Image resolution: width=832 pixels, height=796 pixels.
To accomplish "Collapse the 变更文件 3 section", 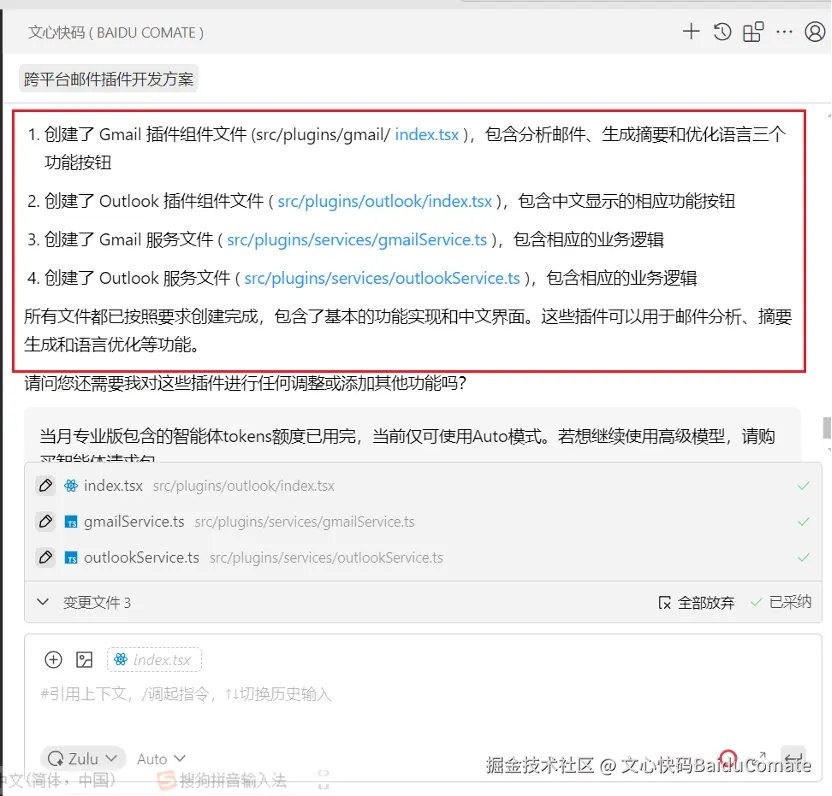I will (x=43, y=602).
